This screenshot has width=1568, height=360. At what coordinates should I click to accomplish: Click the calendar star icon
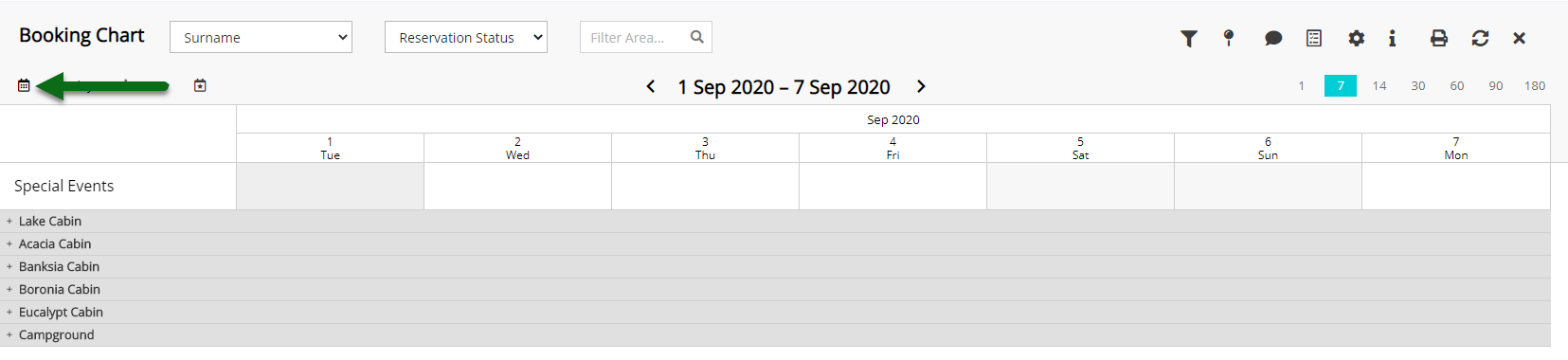tap(200, 85)
